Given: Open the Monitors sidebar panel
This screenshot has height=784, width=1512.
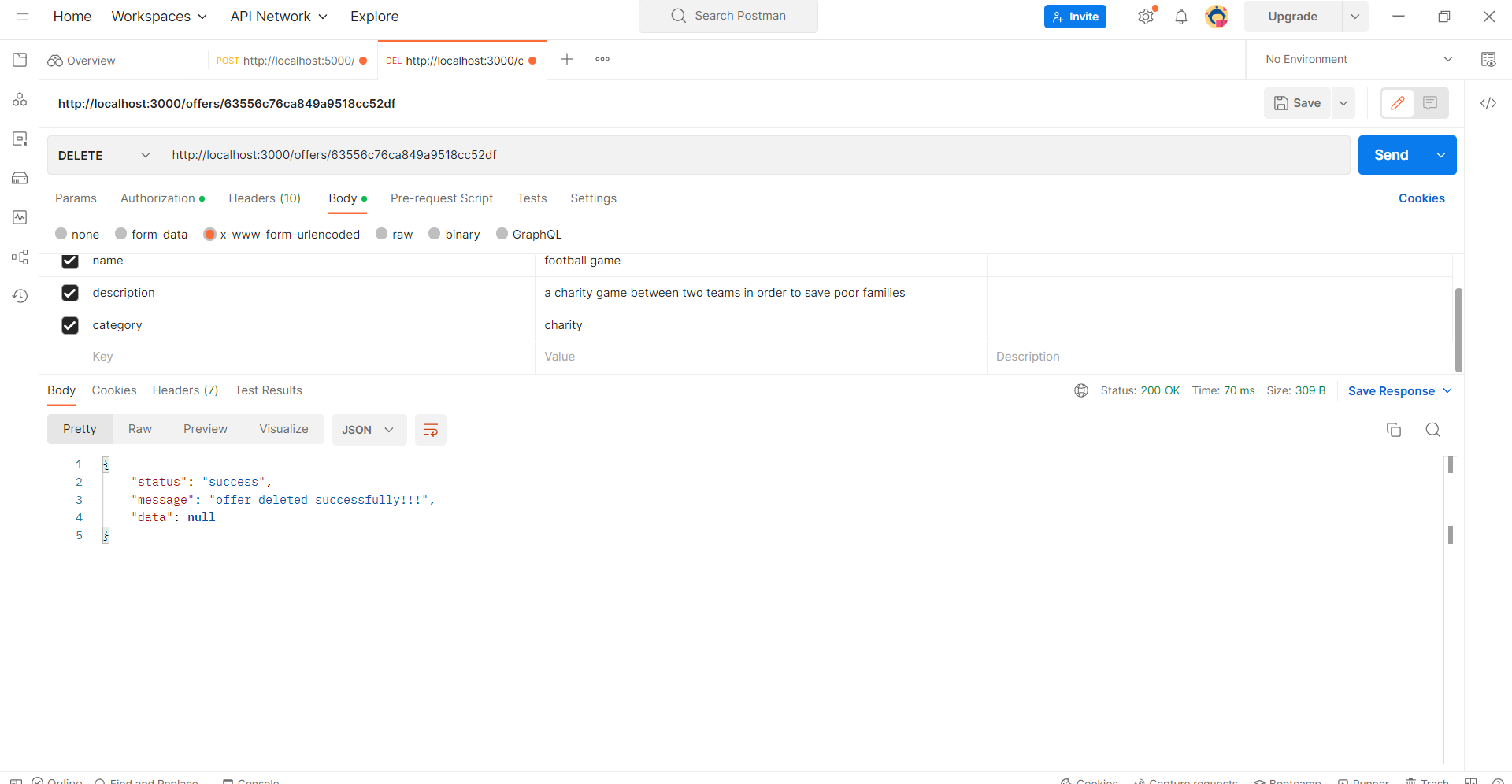Looking at the screenshot, I should pos(20,217).
